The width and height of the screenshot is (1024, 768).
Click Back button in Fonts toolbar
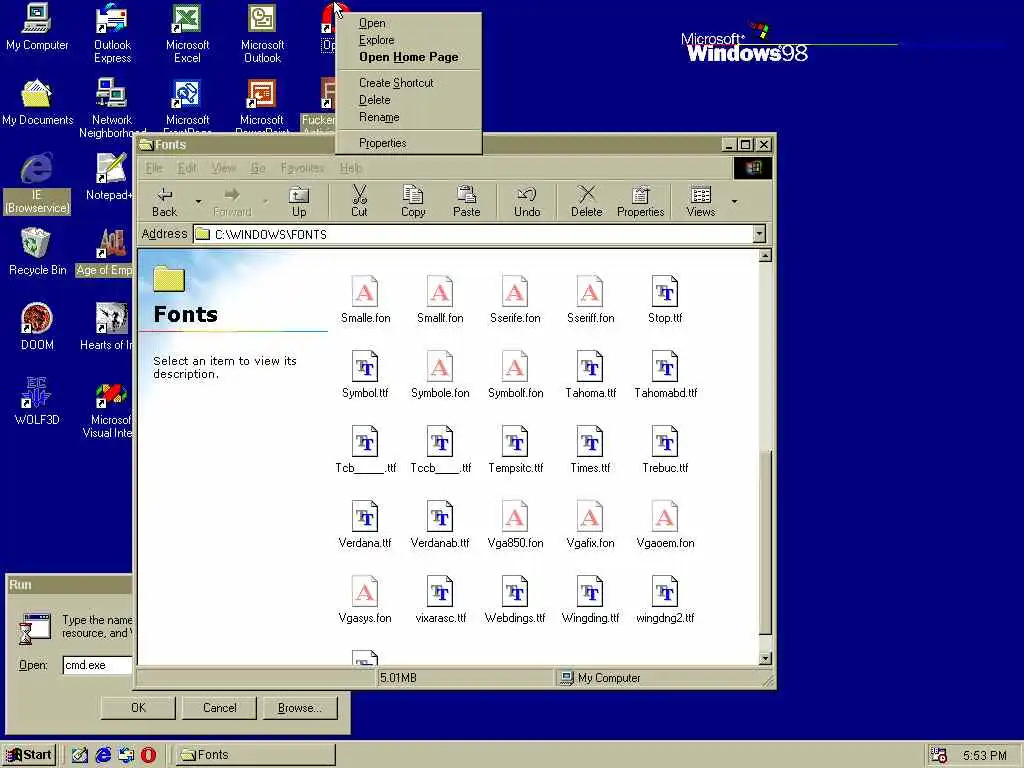[164, 201]
